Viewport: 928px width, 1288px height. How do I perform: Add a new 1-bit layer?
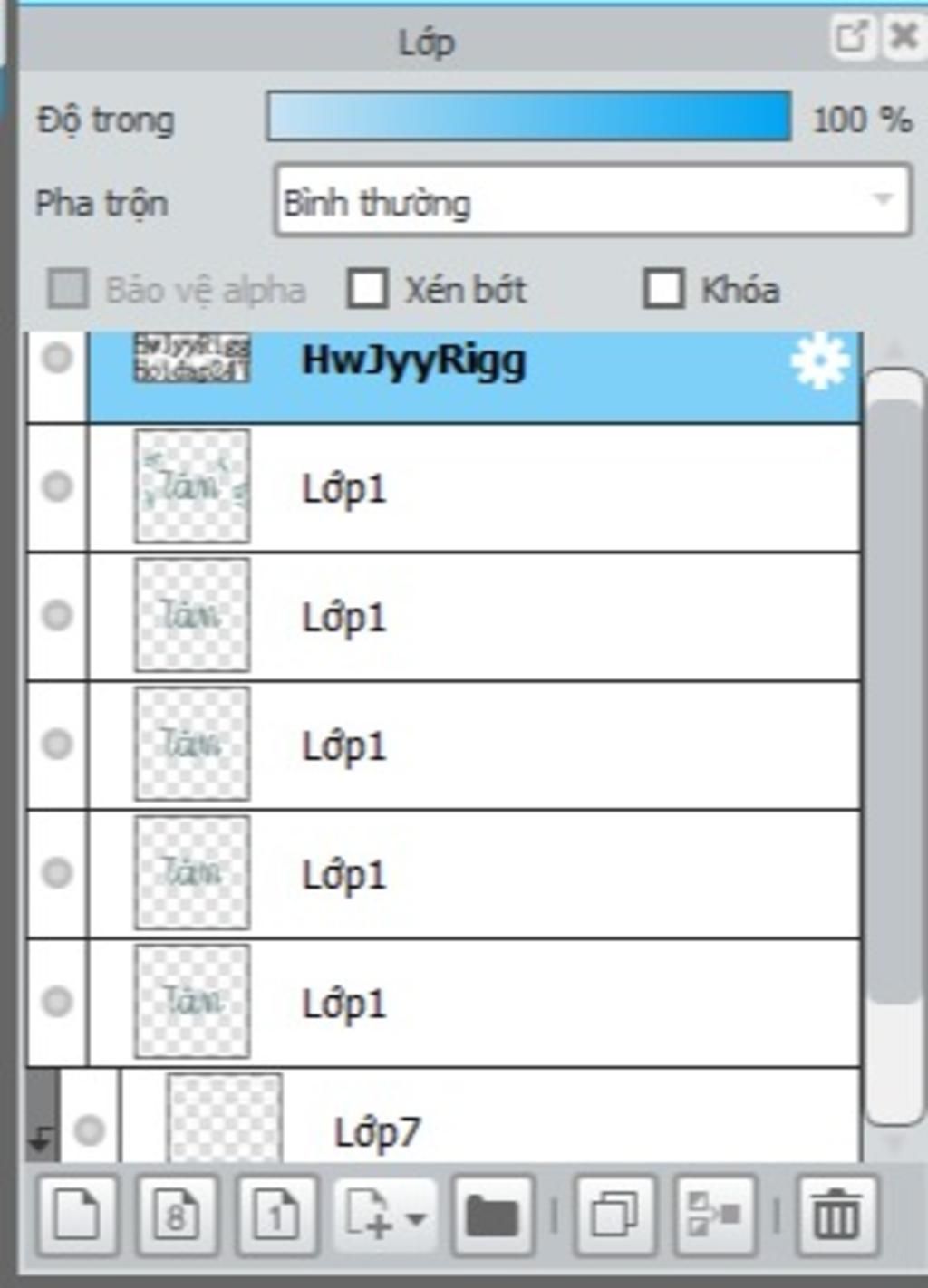[276, 1214]
